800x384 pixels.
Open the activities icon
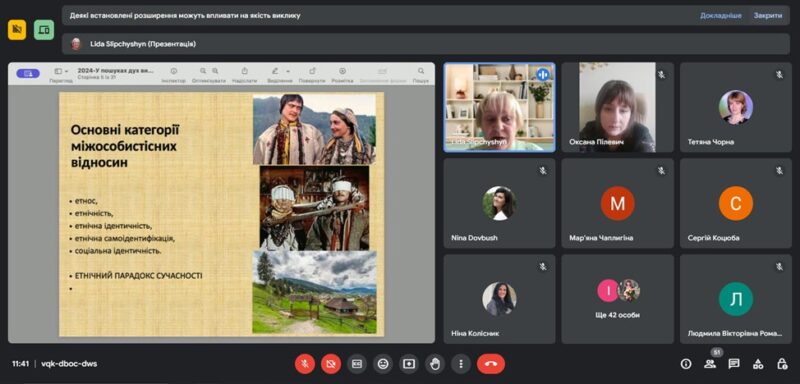758,364
